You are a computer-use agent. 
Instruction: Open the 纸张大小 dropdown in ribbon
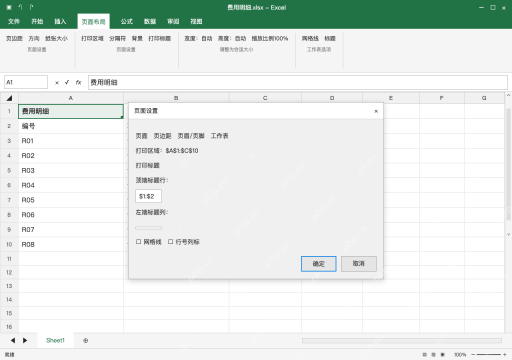coord(56,39)
